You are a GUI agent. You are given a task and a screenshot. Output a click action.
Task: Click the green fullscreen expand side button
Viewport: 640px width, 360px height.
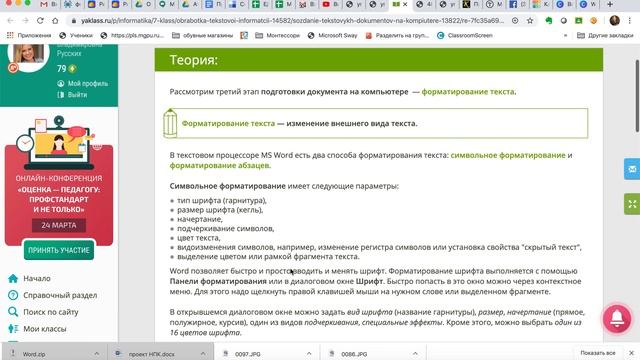pyautogui.click(x=632, y=204)
